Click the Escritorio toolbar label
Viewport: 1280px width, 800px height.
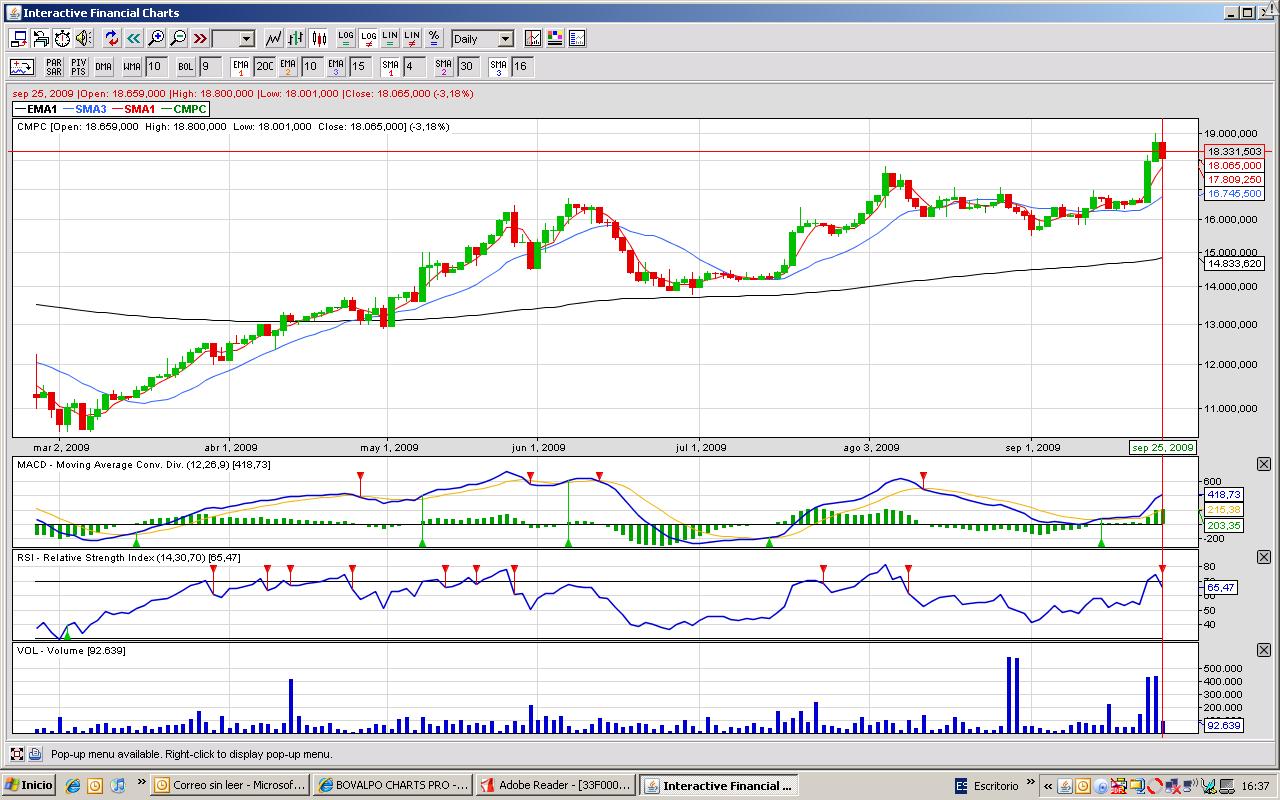[995, 786]
